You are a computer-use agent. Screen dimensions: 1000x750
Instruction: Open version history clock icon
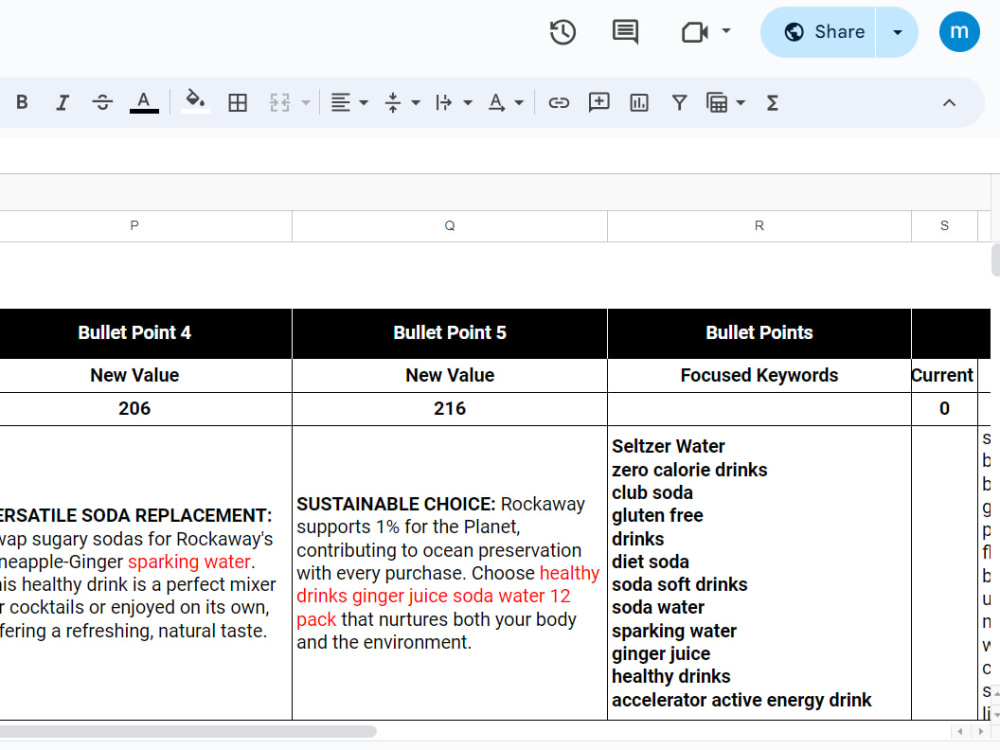point(562,32)
